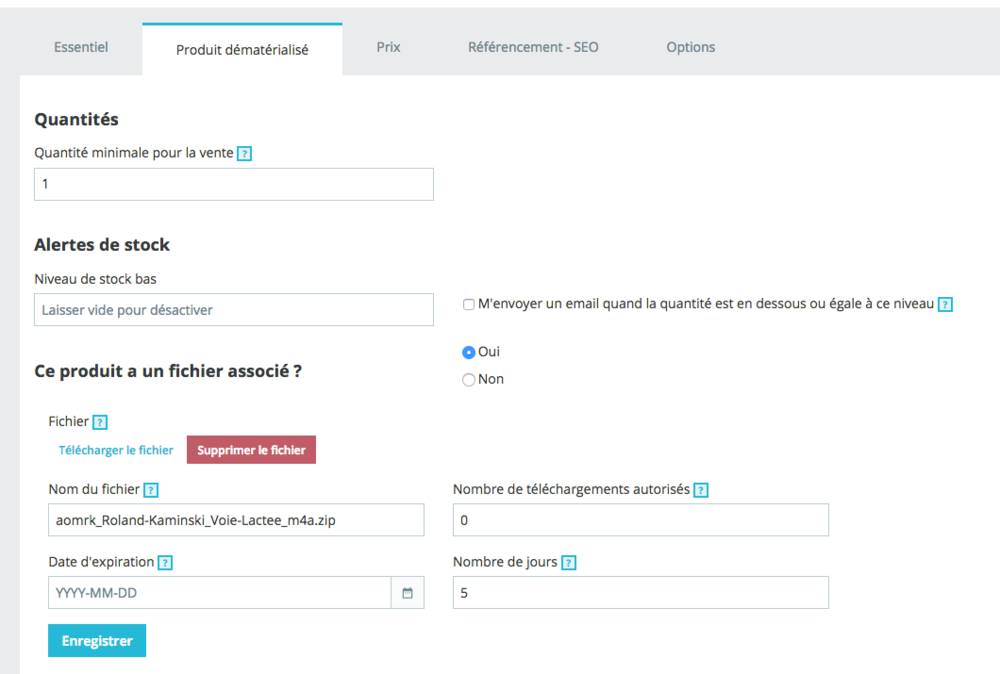Enable the low stock email notification checkbox
The height and width of the screenshot is (674, 1000).
pyautogui.click(x=469, y=304)
